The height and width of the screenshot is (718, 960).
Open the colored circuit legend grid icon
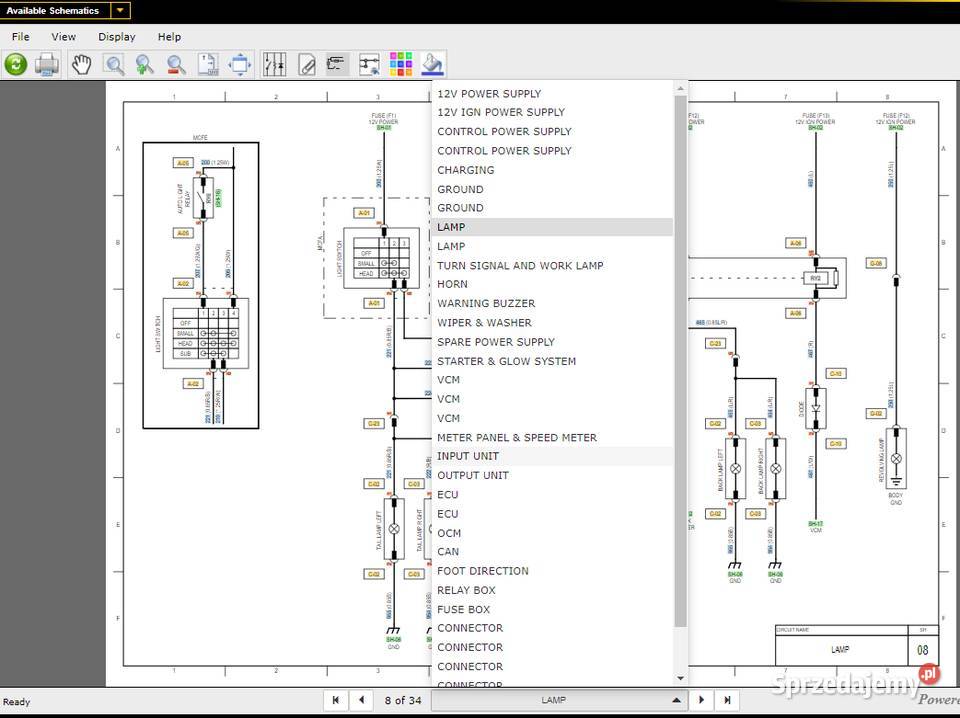coord(401,63)
